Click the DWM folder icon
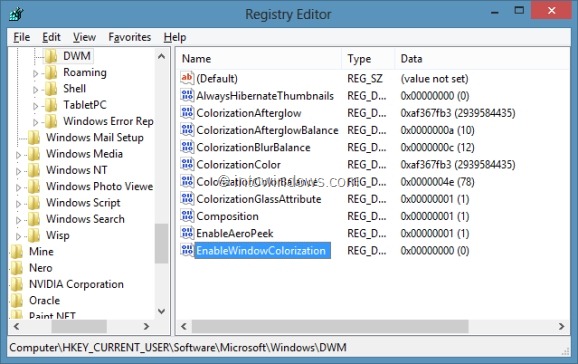578x364 pixels. 51,56
